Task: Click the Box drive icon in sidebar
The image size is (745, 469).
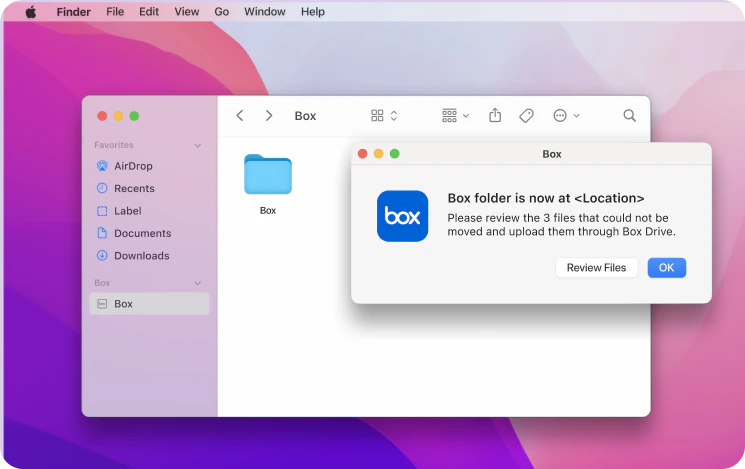Action: 102,304
